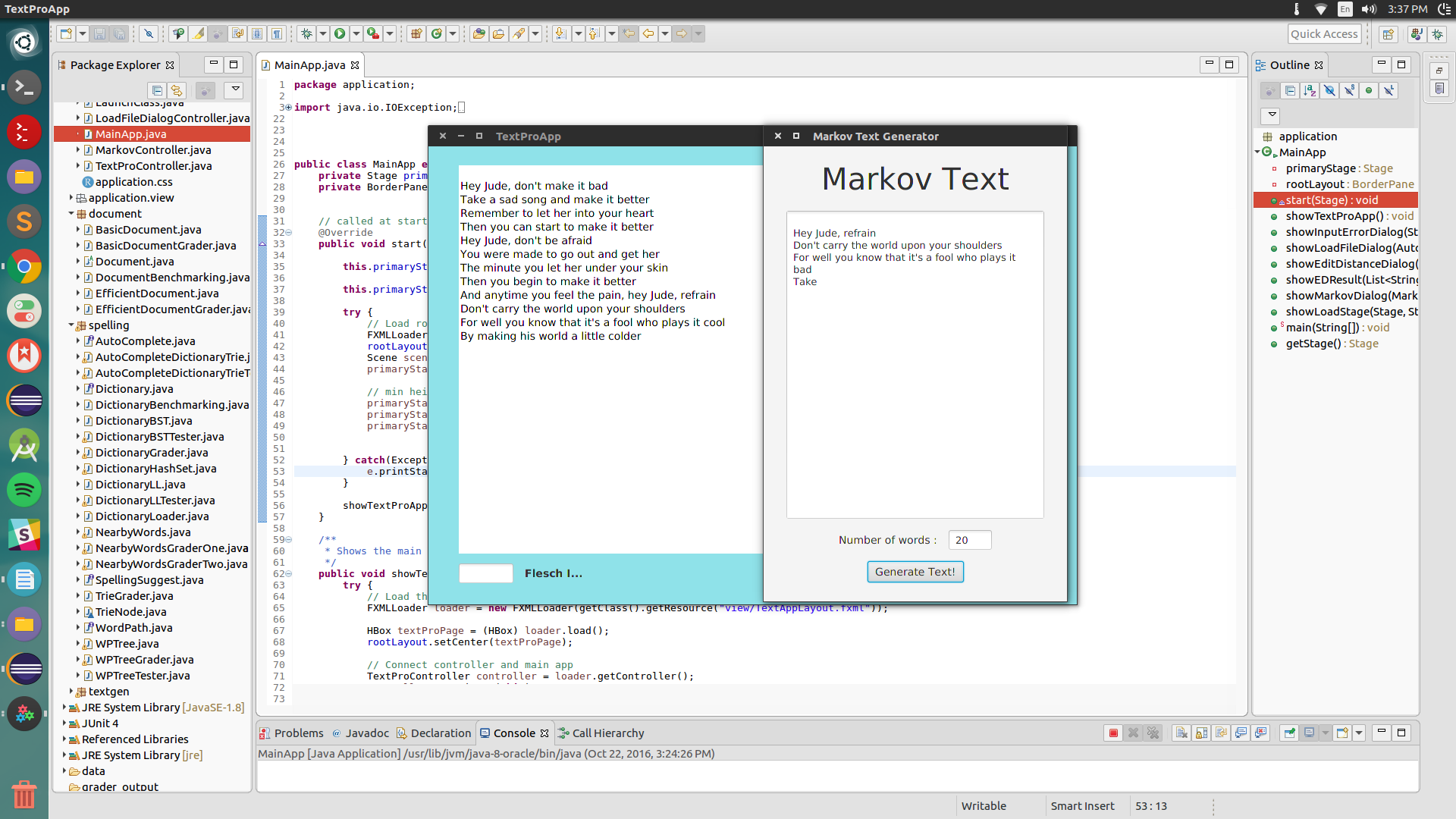Switch to the Declaration tab

click(x=434, y=733)
